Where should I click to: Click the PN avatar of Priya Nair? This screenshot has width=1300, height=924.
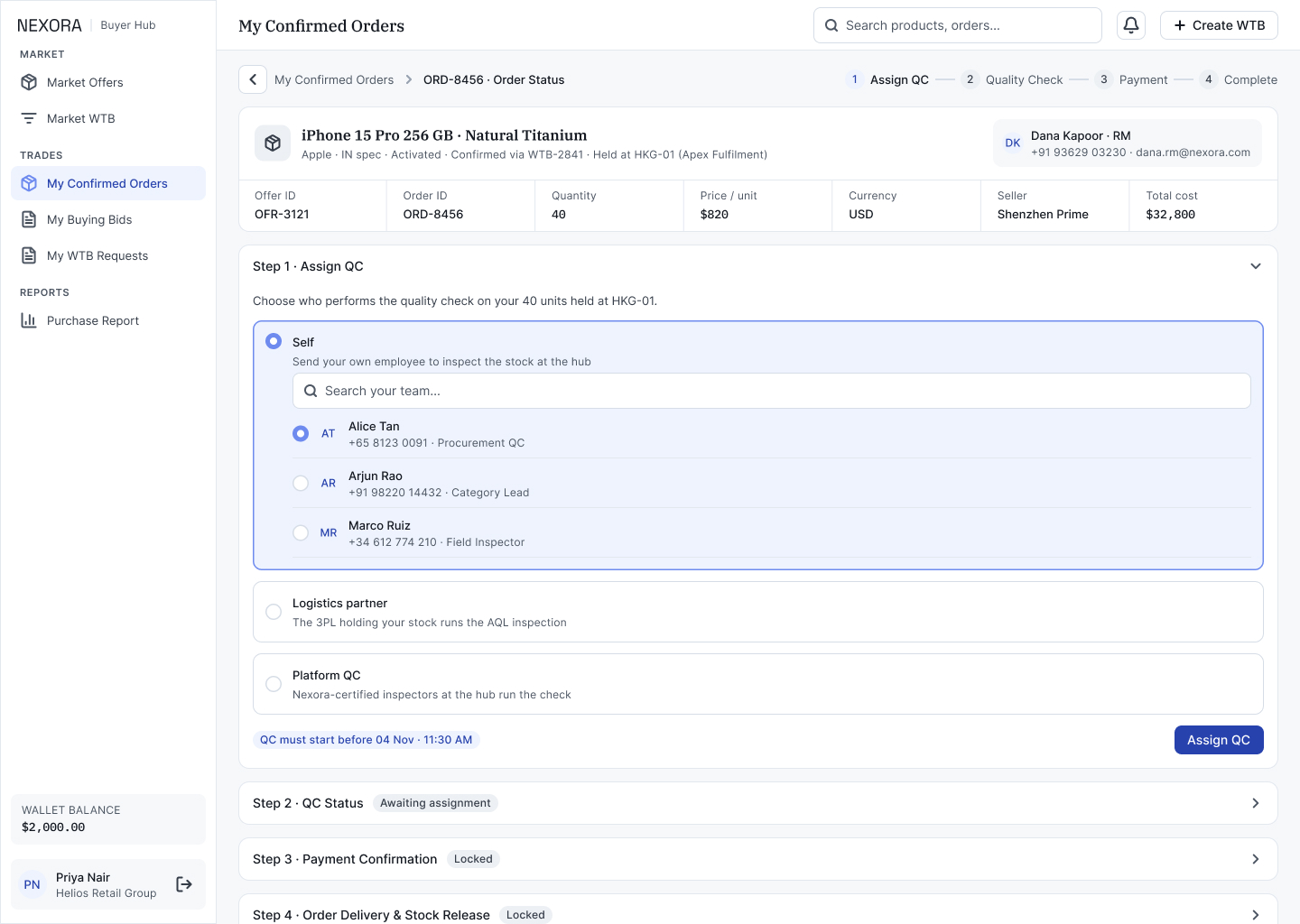pyautogui.click(x=32, y=884)
